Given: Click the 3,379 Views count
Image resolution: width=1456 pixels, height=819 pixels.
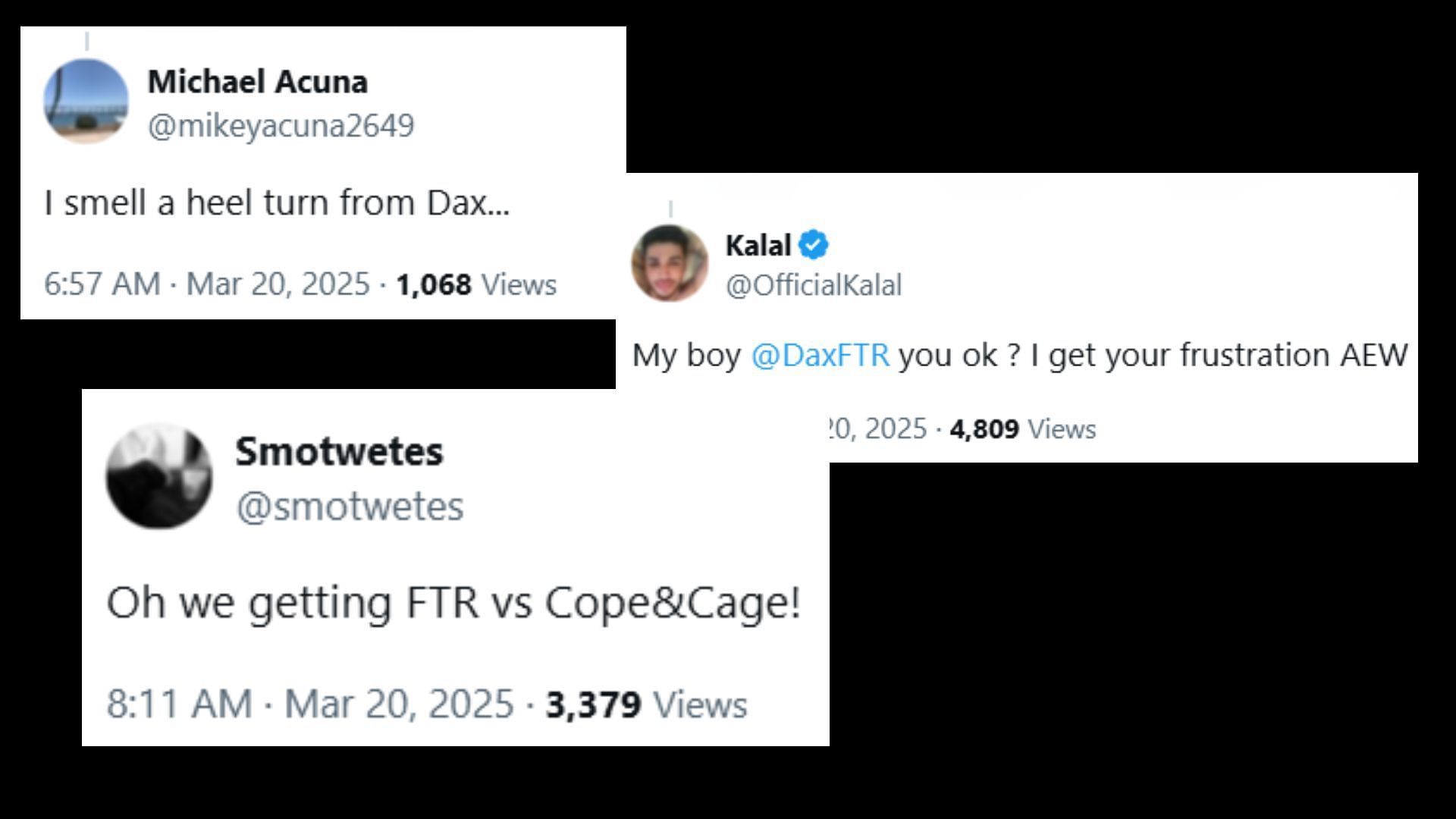Looking at the screenshot, I should [x=646, y=704].
